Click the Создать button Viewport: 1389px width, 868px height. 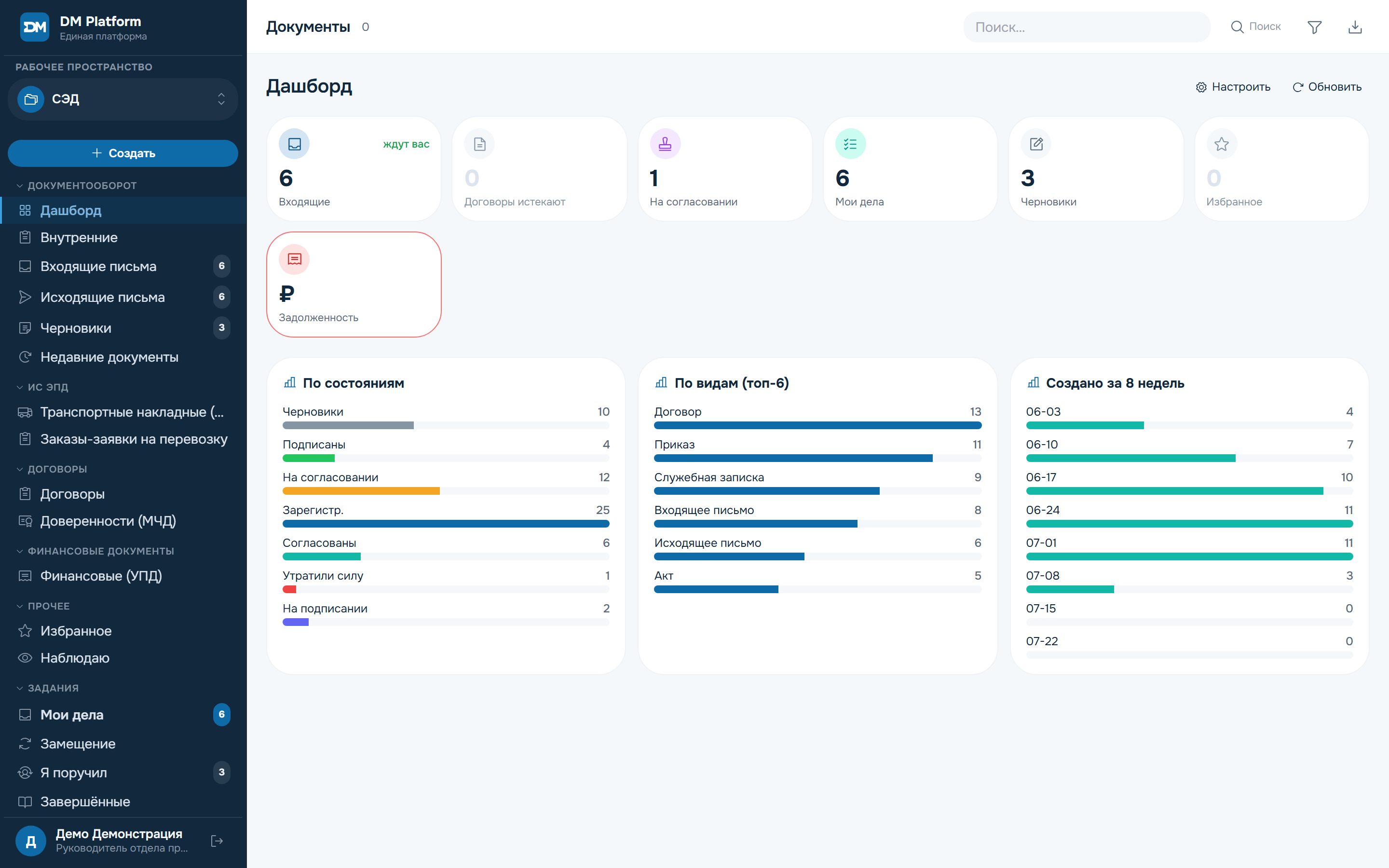pyautogui.click(x=123, y=153)
